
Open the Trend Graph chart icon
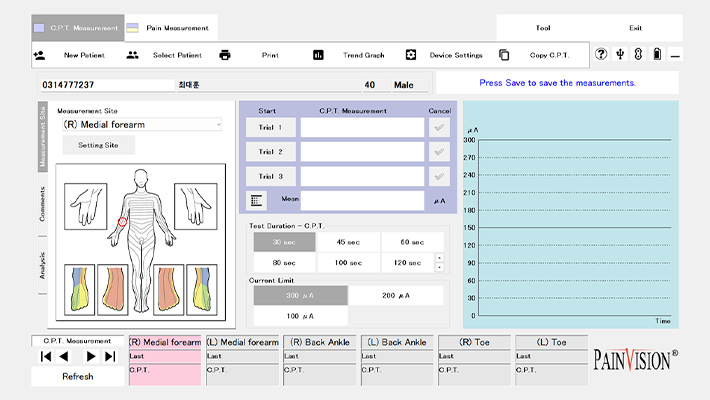(318, 55)
